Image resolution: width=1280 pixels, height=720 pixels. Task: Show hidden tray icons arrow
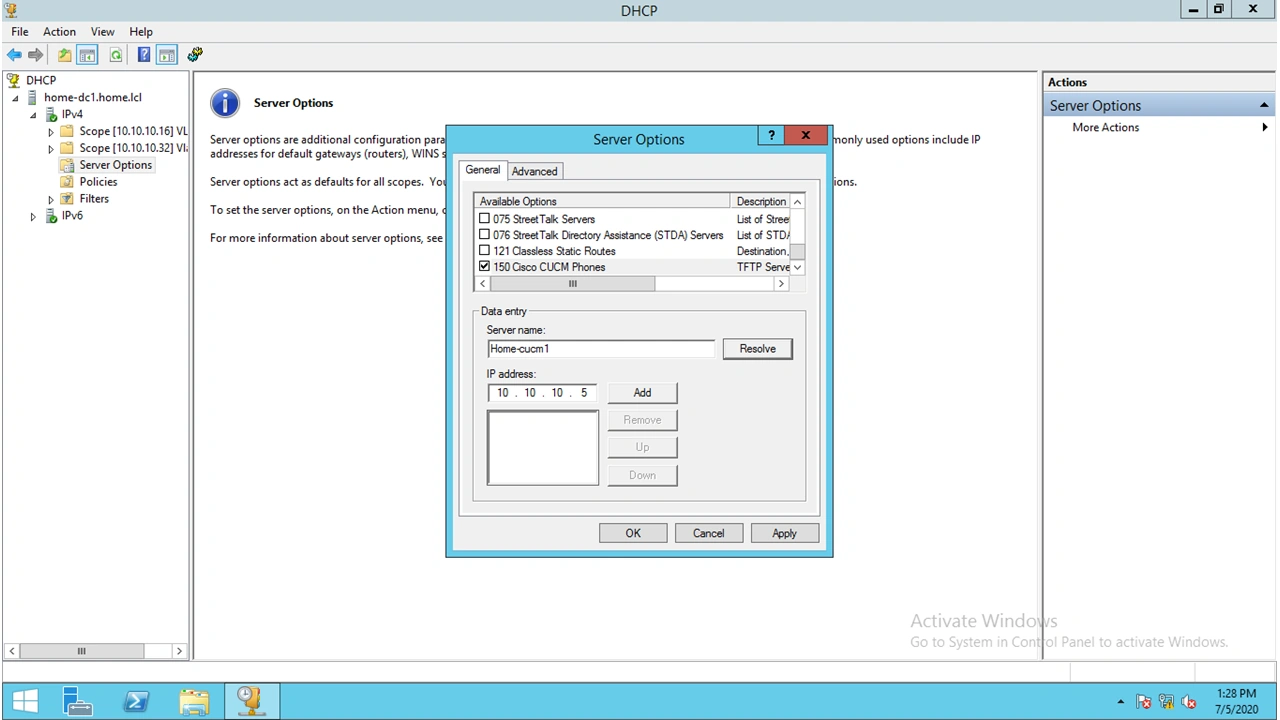(1120, 702)
